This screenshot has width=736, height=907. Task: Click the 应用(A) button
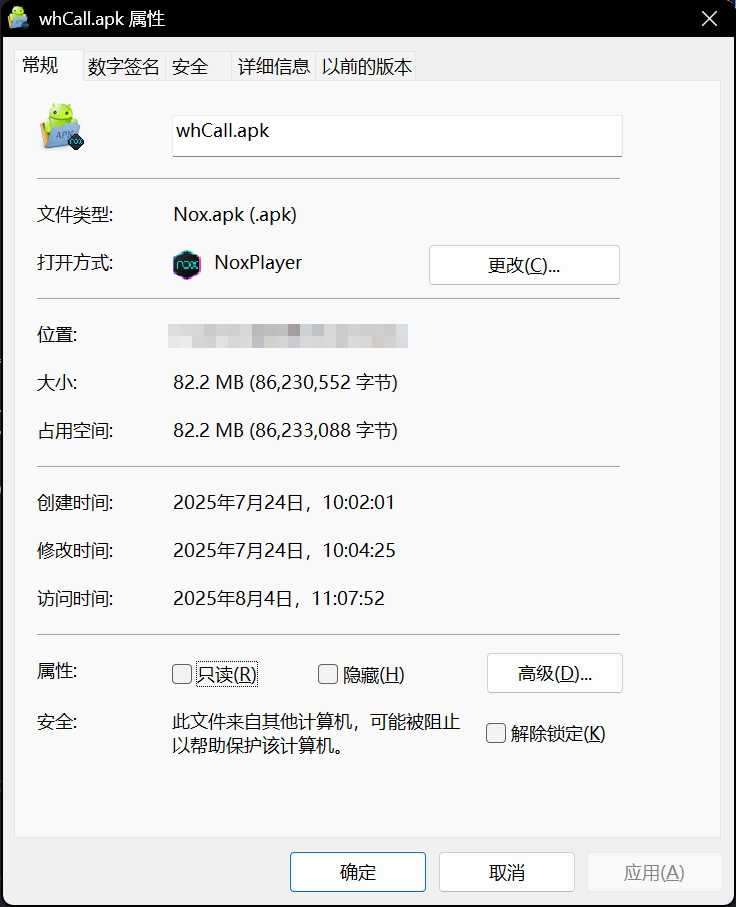pyautogui.click(x=654, y=872)
